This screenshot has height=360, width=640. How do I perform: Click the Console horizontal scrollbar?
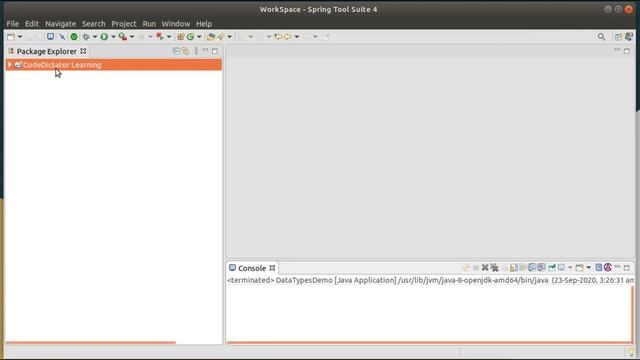pos(428,342)
